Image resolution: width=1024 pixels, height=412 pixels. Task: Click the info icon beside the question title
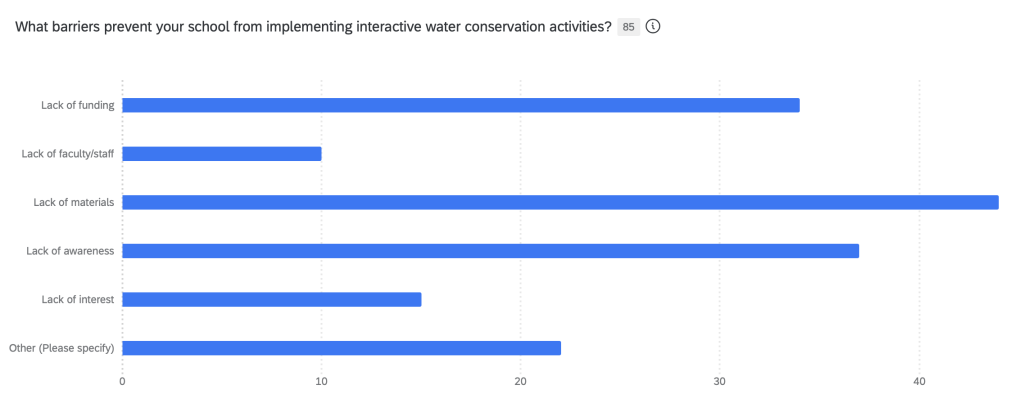[653, 27]
